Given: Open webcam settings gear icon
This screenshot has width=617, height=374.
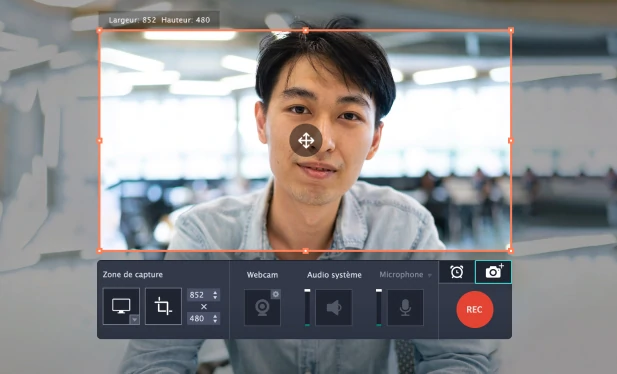Looking at the screenshot, I should [275, 294].
